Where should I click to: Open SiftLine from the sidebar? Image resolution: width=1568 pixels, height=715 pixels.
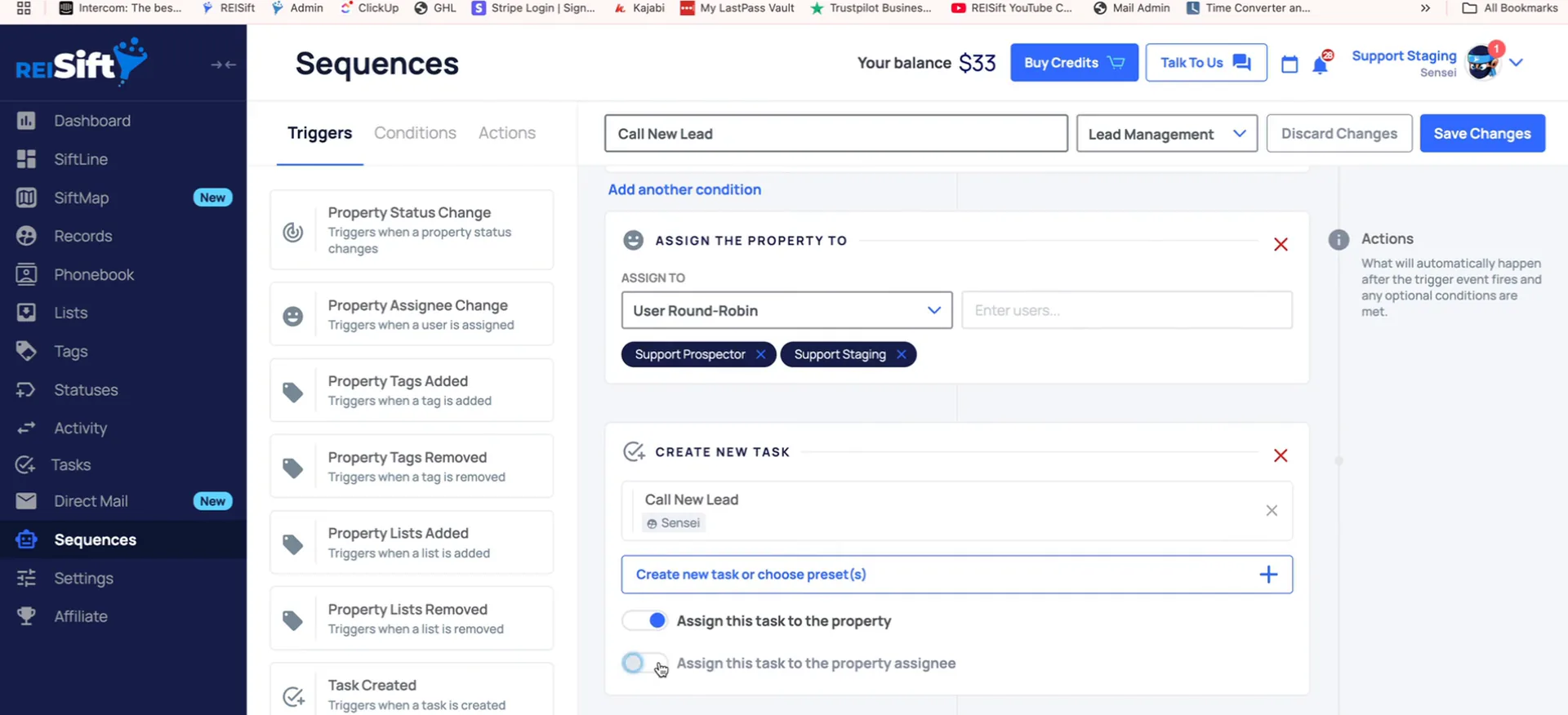[81, 159]
